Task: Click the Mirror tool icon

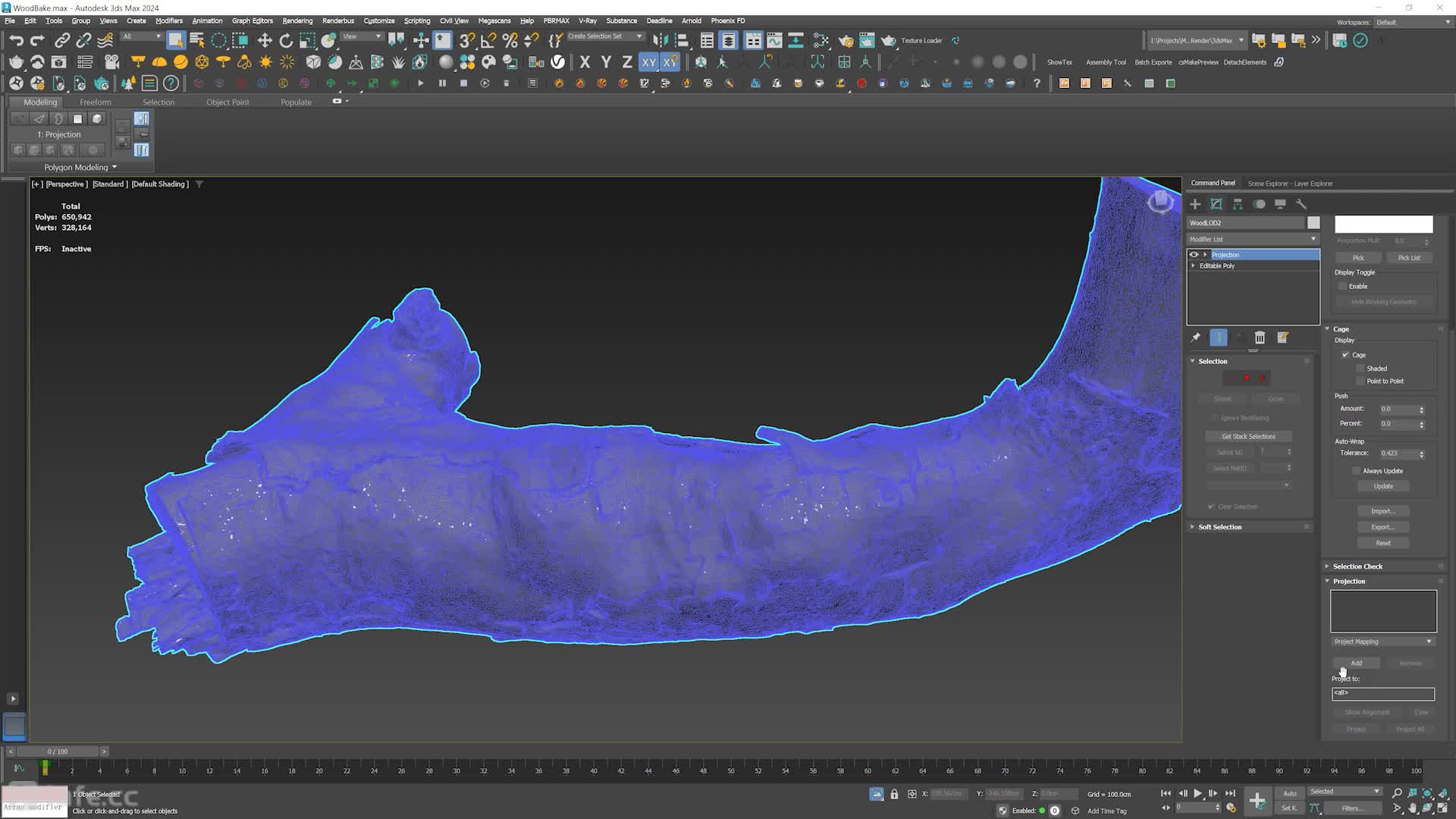Action: pyautogui.click(x=661, y=40)
